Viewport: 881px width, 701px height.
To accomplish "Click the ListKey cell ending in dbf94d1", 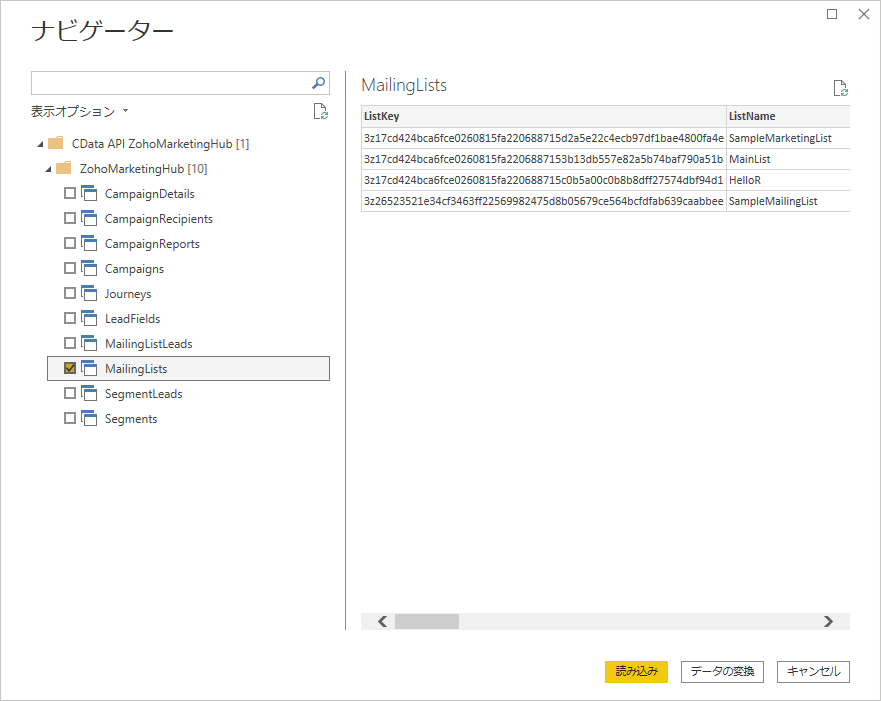I will click(x=544, y=180).
